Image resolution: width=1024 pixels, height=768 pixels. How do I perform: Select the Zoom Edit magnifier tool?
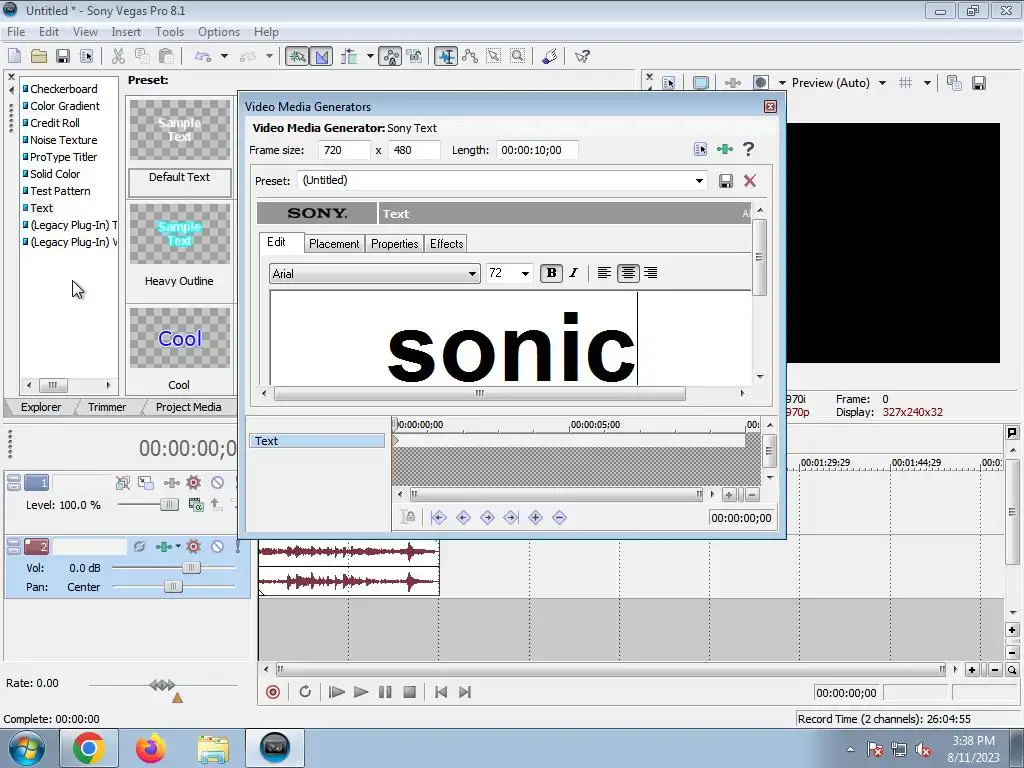(x=517, y=56)
